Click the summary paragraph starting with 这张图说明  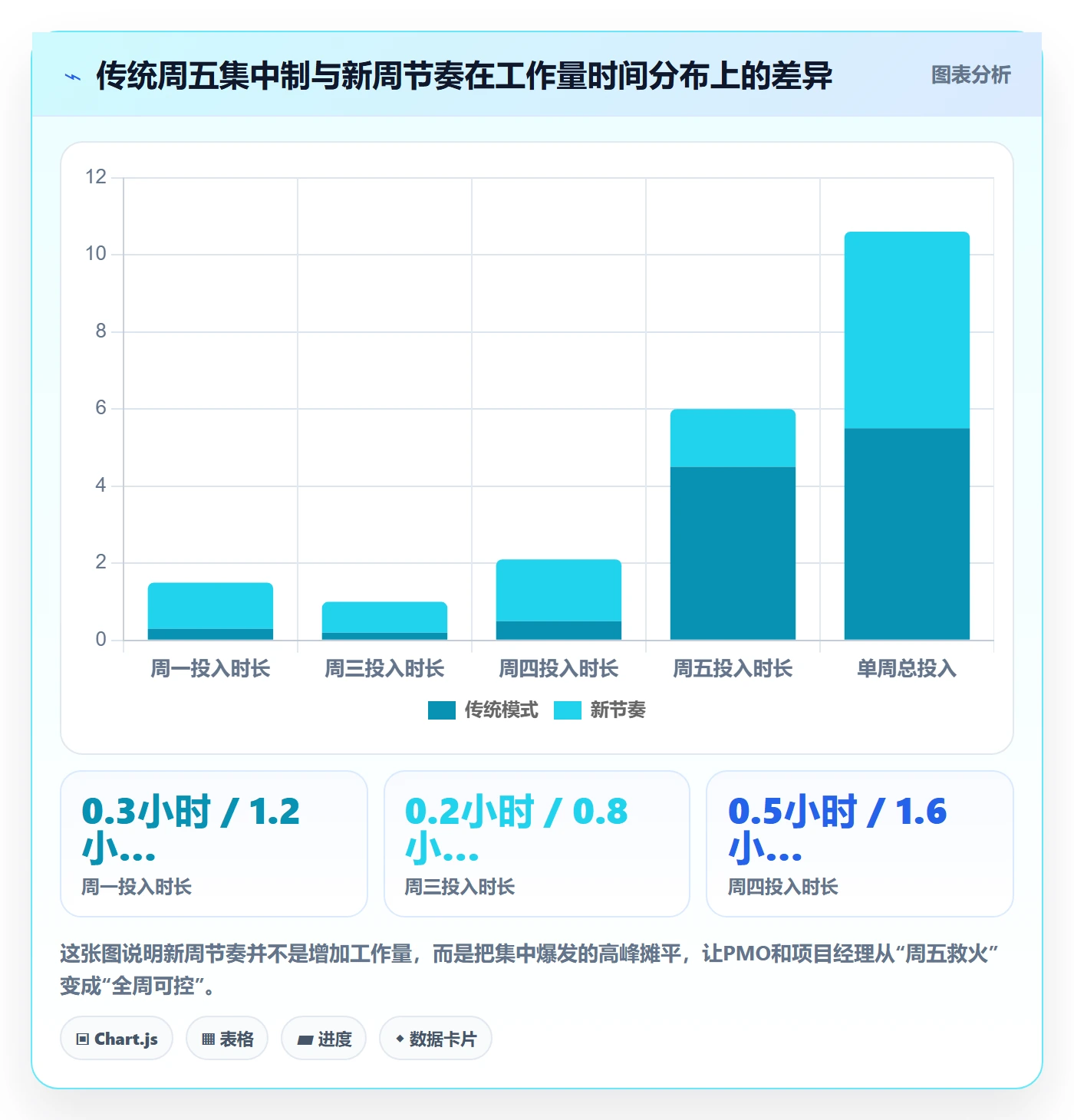click(529, 970)
